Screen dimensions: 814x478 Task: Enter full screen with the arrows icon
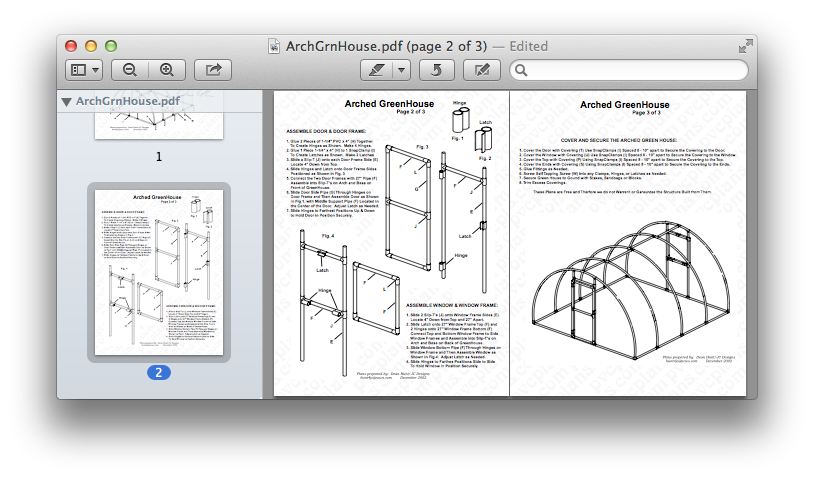pos(745,46)
